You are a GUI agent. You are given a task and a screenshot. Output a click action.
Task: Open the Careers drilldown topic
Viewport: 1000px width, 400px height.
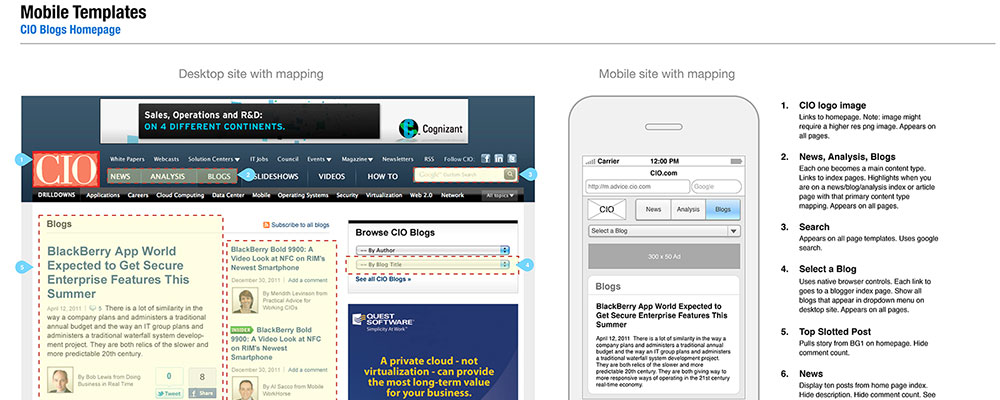[x=138, y=195]
